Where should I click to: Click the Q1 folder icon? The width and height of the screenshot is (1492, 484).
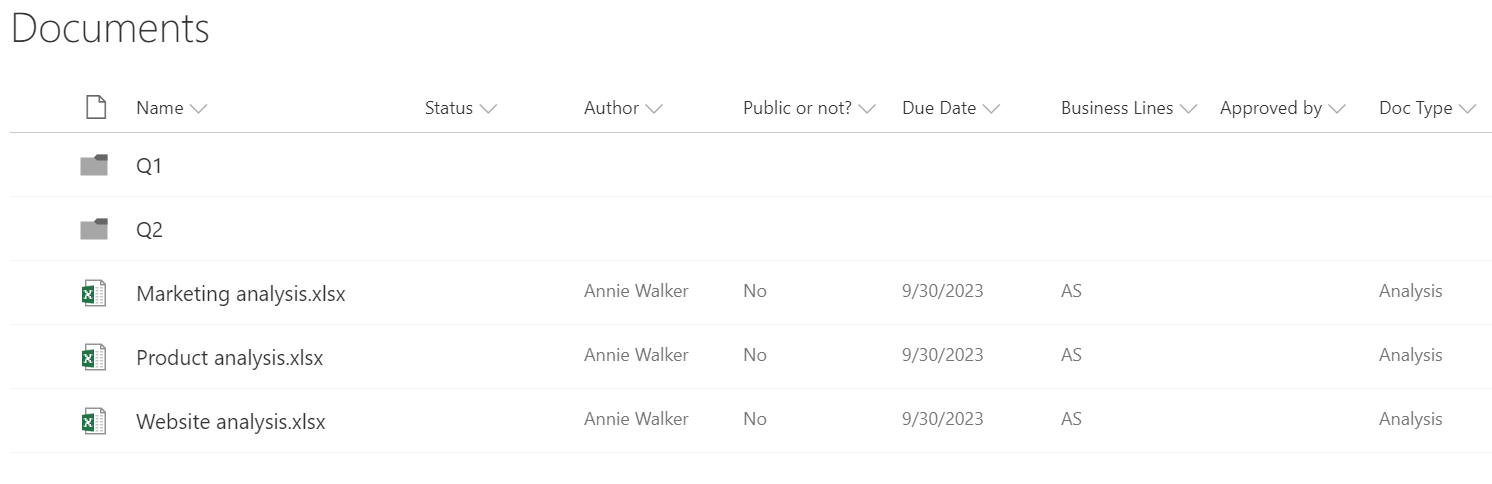coord(94,166)
